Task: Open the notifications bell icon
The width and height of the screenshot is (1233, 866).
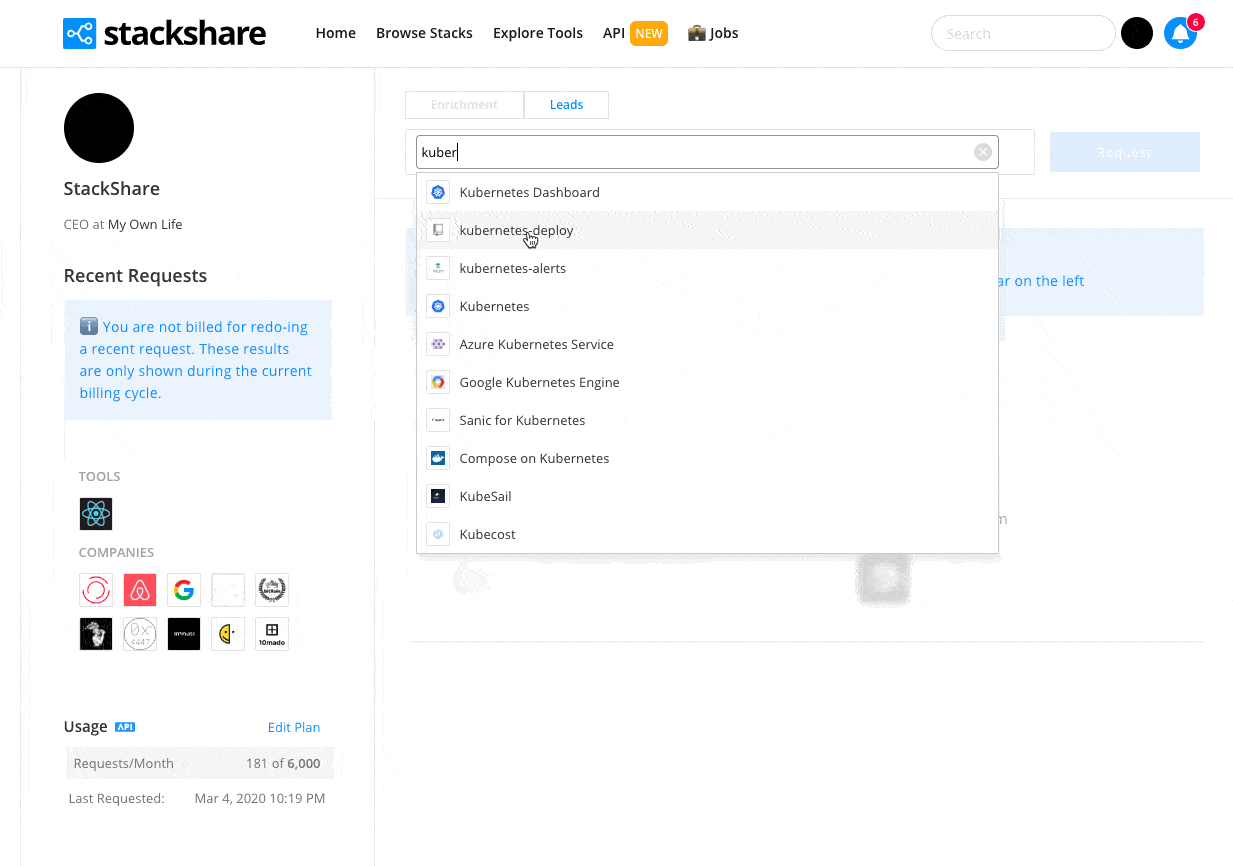Action: pyautogui.click(x=1180, y=33)
